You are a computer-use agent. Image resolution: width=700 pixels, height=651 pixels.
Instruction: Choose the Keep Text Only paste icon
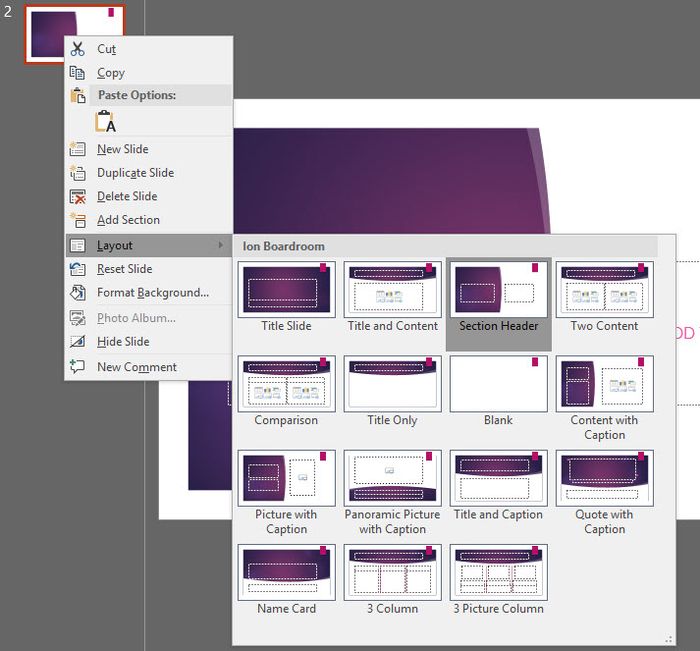(105, 121)
